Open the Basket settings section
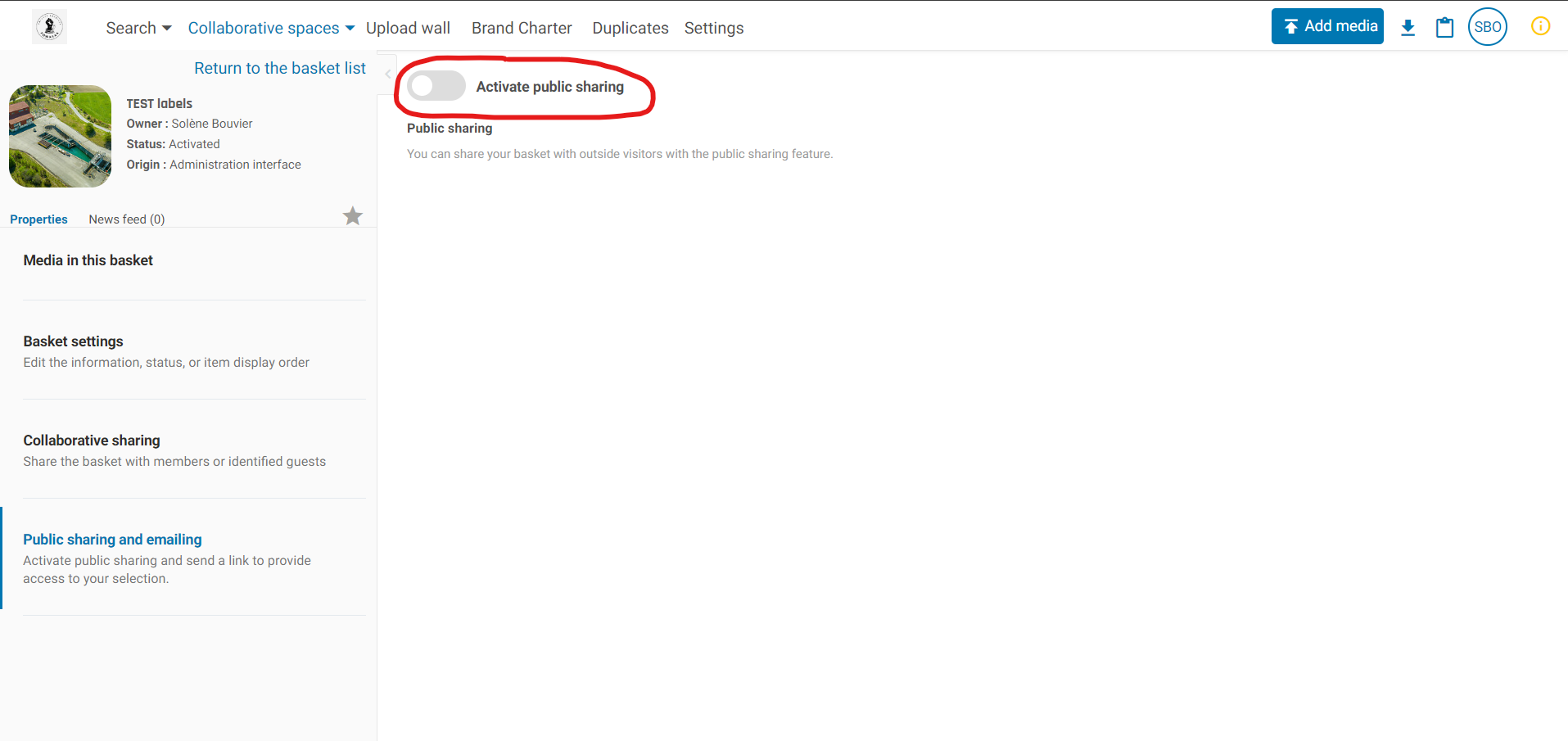This screenshot has width=1568, height=741. (x=73, y=341)
